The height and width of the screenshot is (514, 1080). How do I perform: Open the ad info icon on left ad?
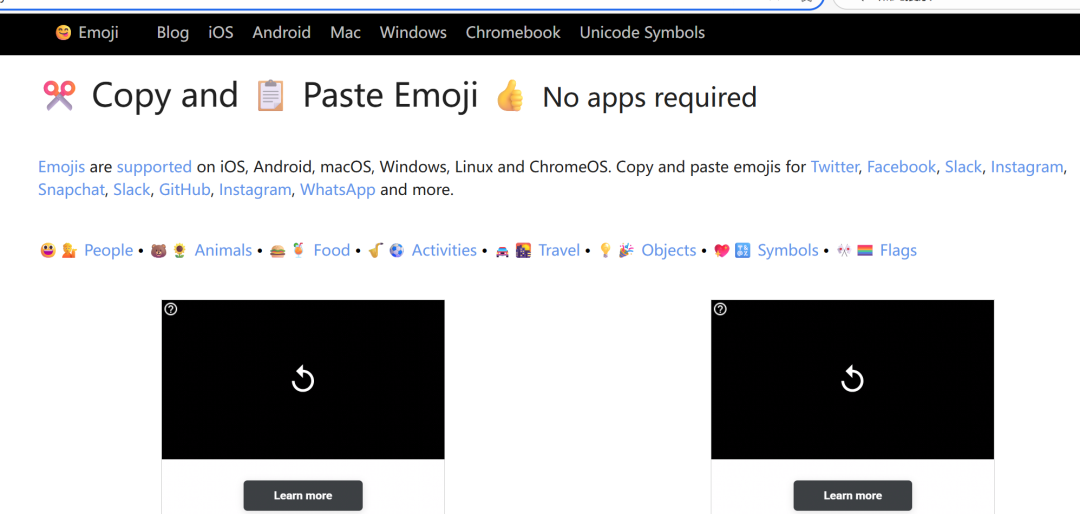(171, 310)
